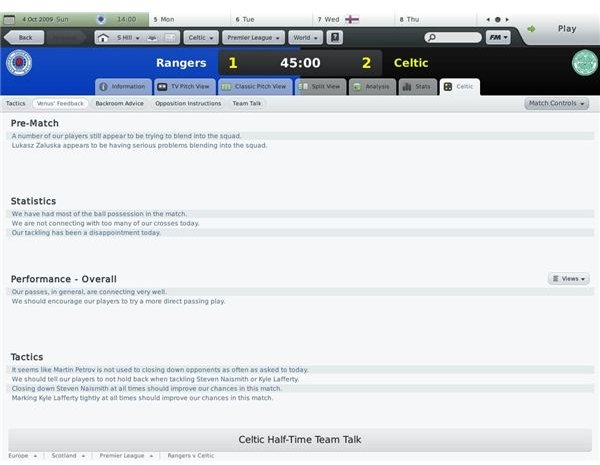Click the green arrow beside Play
600x465 pixels.
point(531,29)
